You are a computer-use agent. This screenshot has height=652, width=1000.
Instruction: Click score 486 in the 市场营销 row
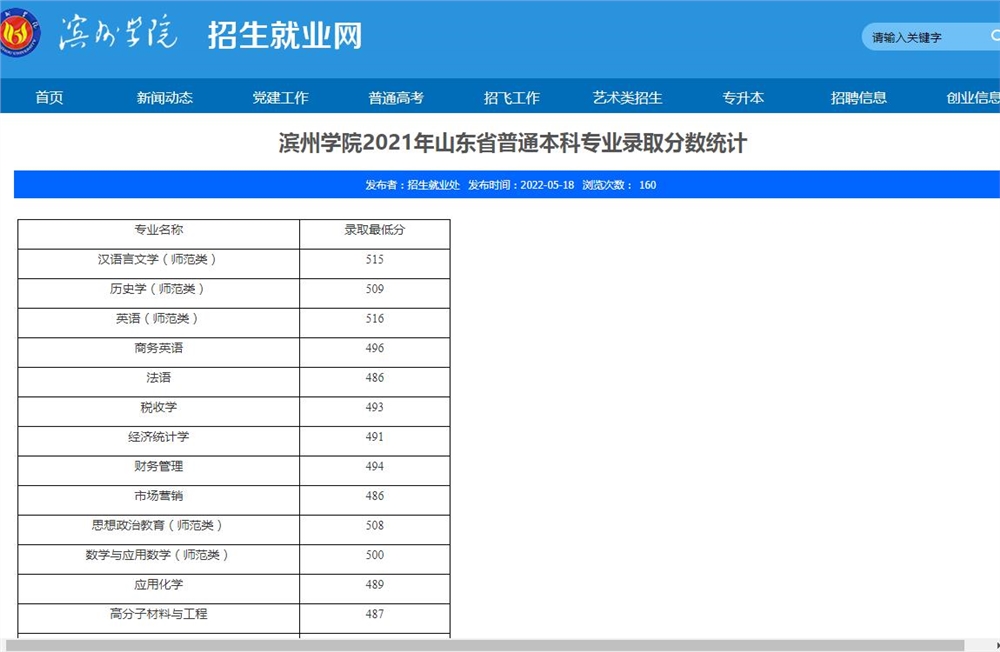coord(374,496)
